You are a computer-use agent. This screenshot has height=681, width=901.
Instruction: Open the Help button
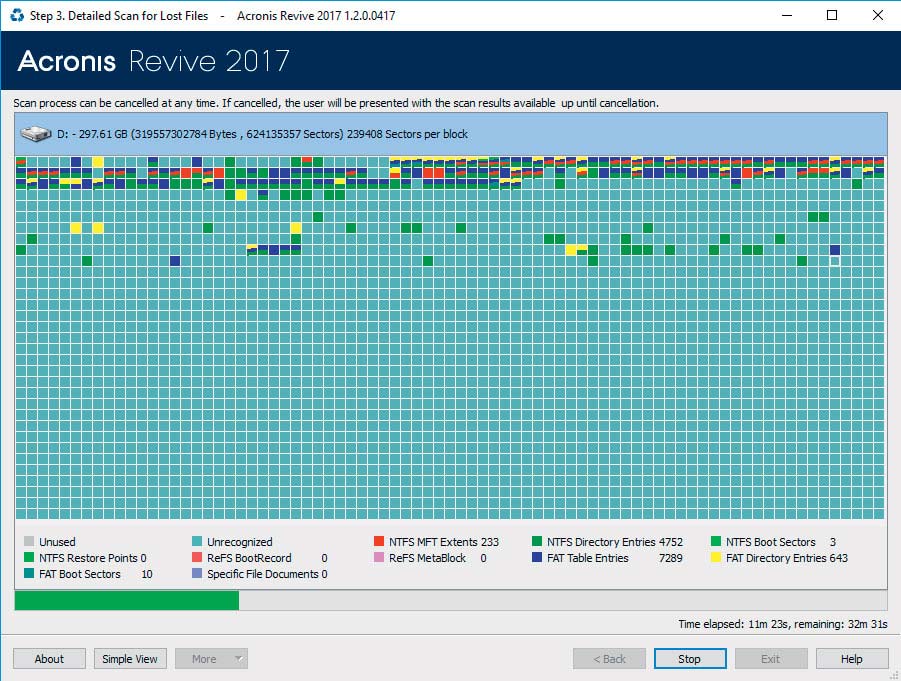click(852, 659)
